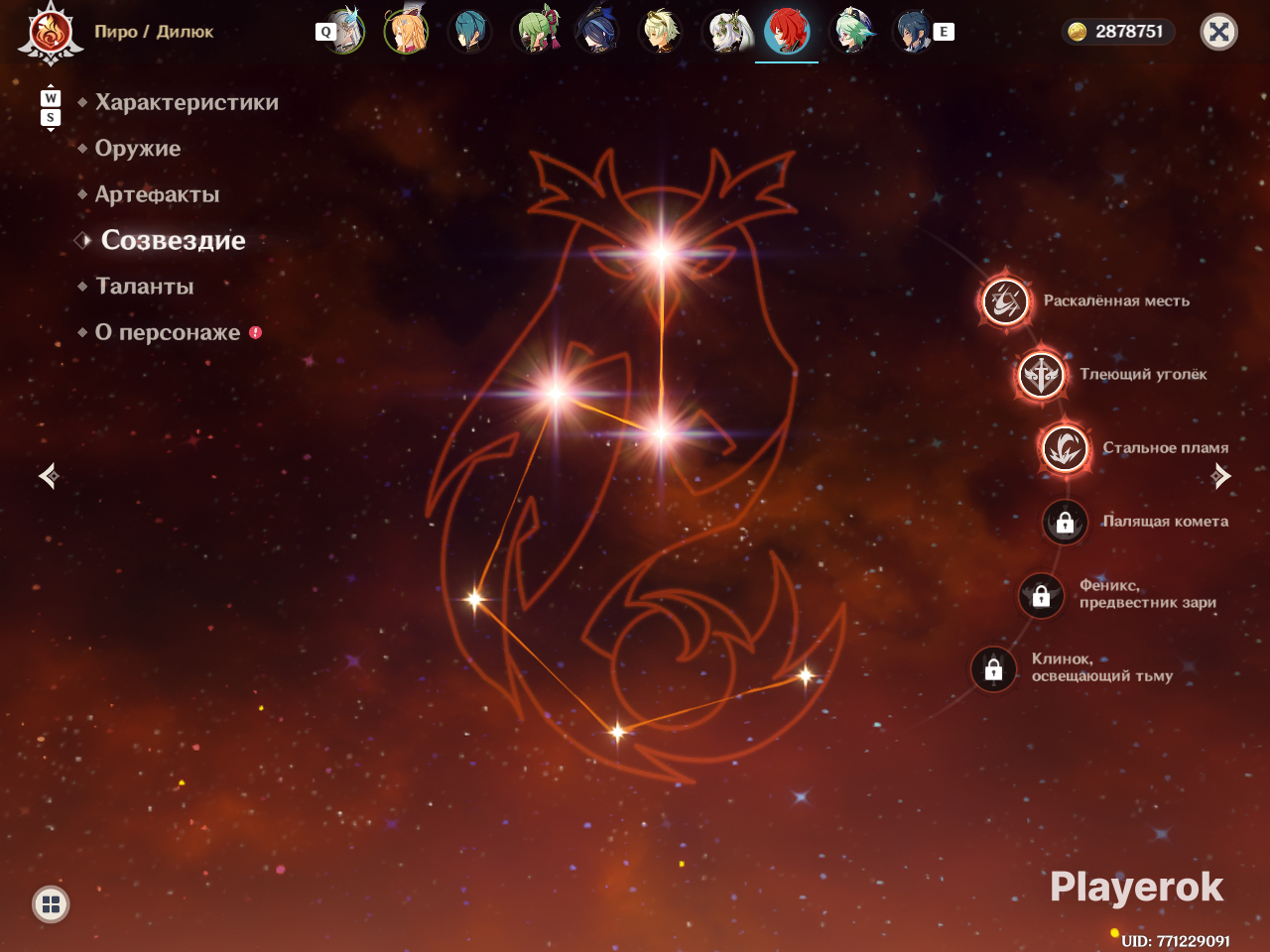Screen dimensions: 1270x952
Task: Click the Стальное пламя label
Action: pos(1165,448)
